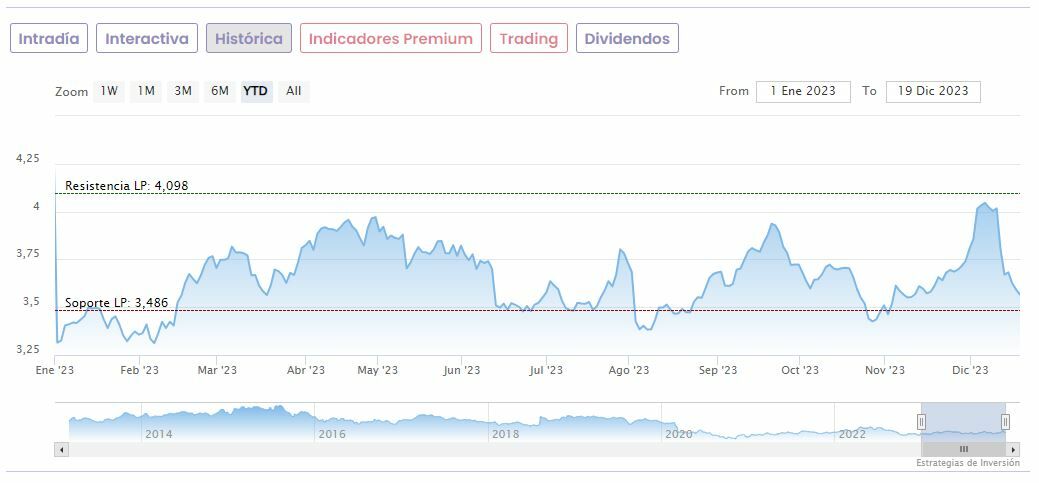The width and height of the screenshot is (1039, 483).
Task: Go to the Trading tab
Action: [528, 39]
